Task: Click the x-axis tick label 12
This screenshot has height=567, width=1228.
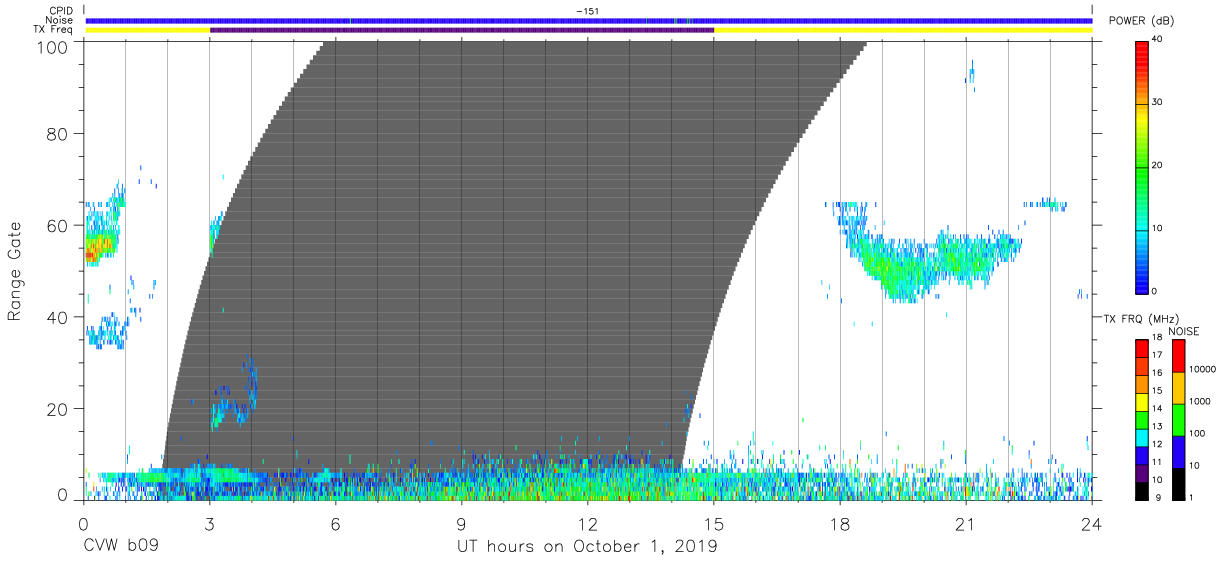Action: coord(588,523)
